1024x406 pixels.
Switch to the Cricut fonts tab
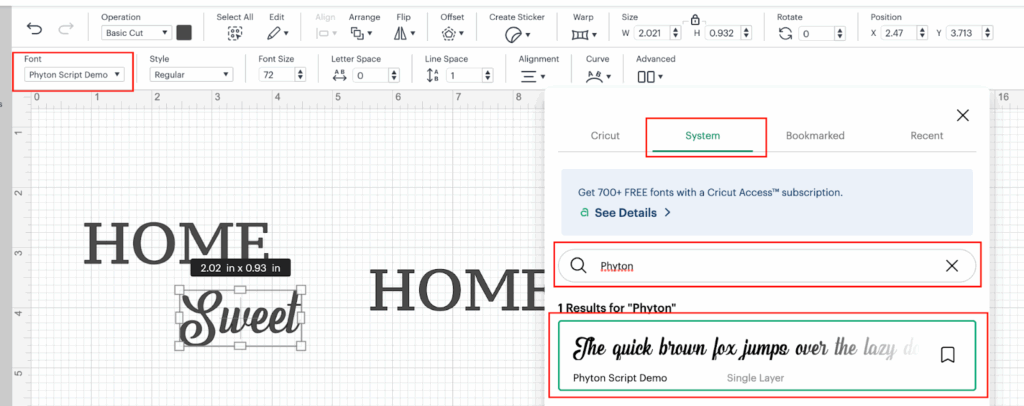point(605,135)
